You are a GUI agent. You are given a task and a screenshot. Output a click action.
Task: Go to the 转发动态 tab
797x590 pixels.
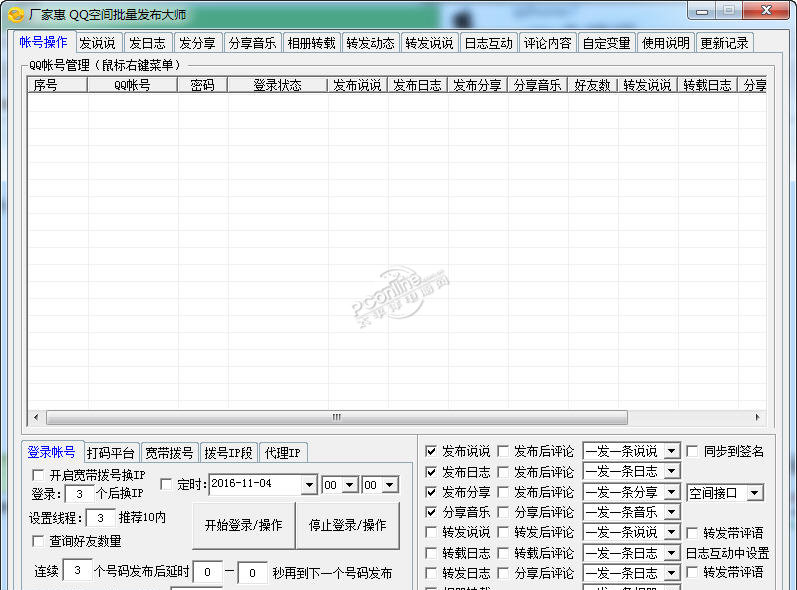click(370, 43)
